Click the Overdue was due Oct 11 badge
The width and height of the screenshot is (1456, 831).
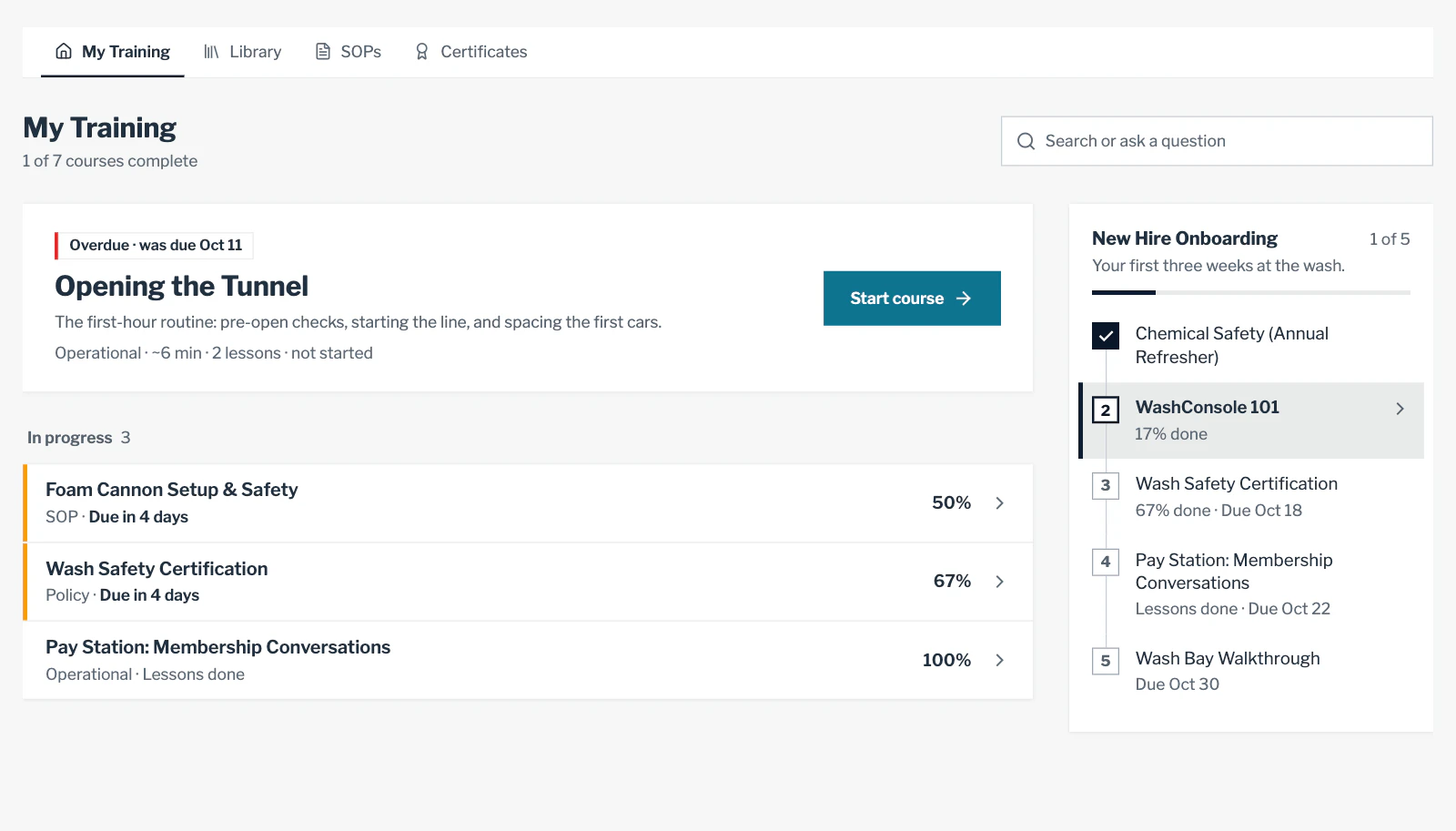(154, 246)
